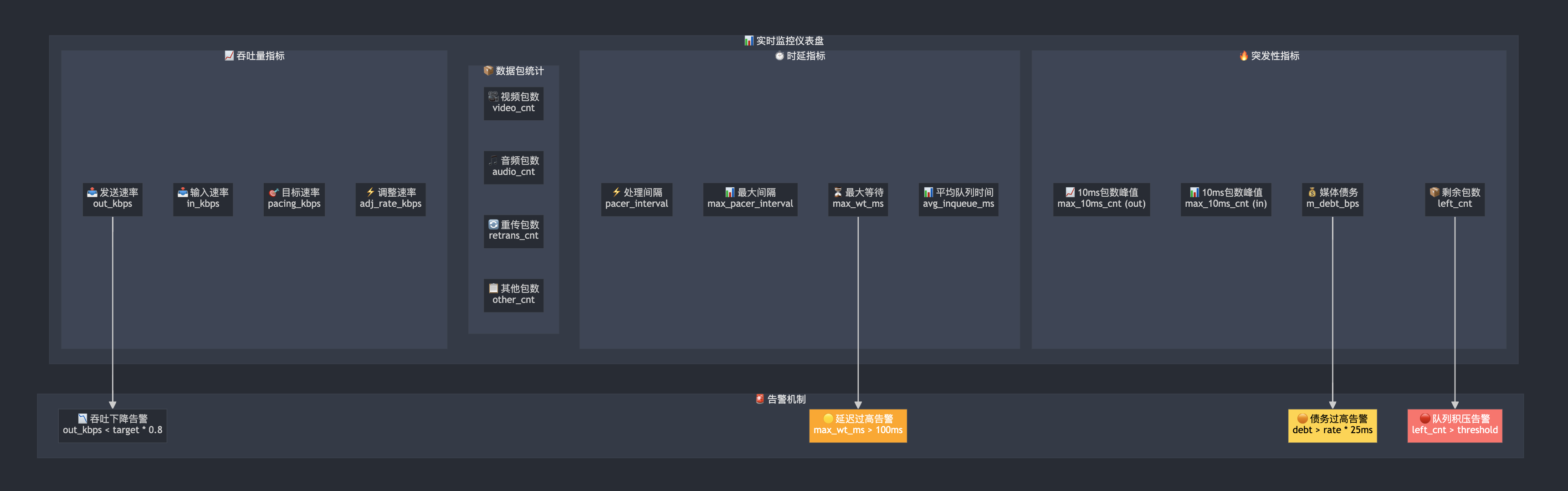Click the 发送速率 out_kbps node
This screenshot has width=1568, height=491.
pyautogui.click(x=113, y=199)
